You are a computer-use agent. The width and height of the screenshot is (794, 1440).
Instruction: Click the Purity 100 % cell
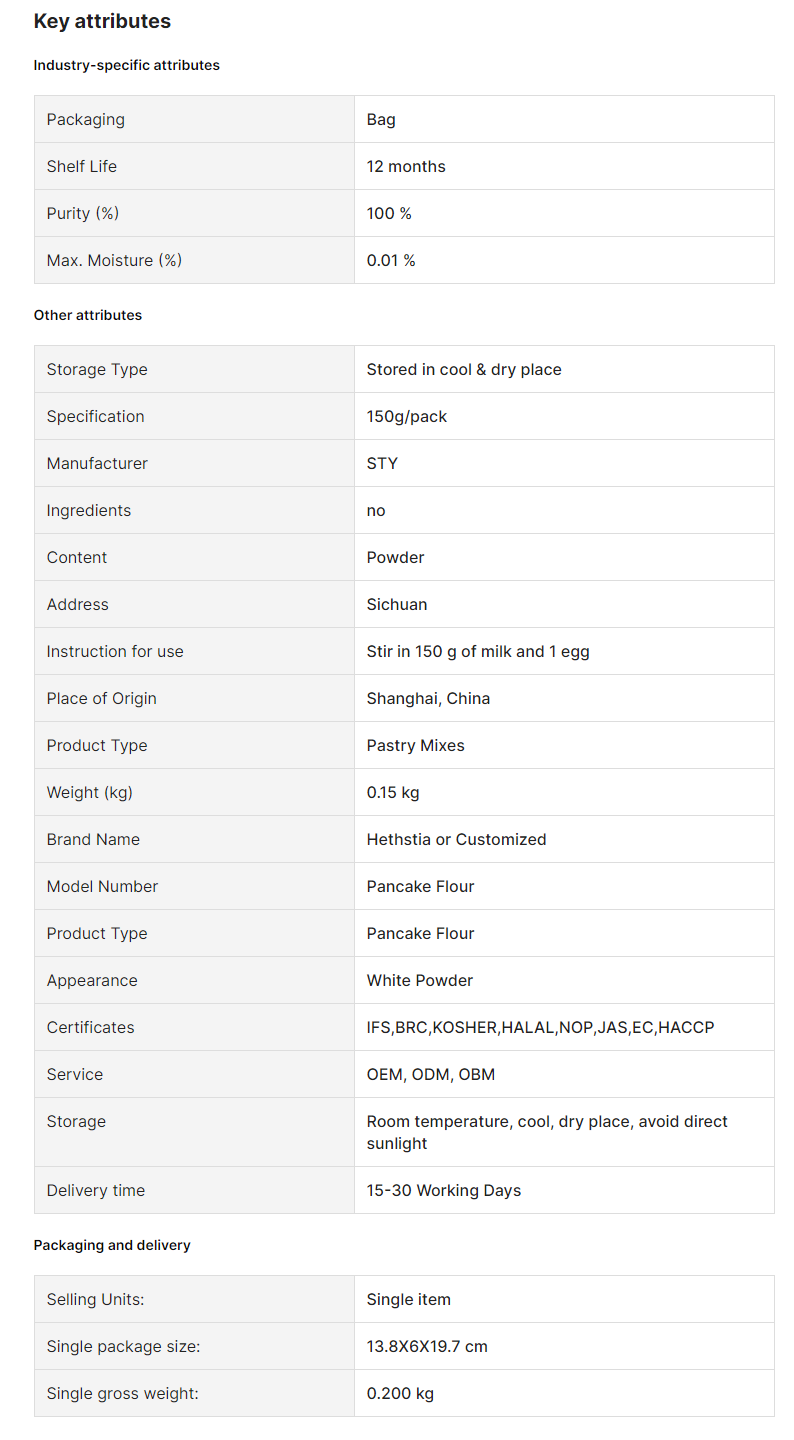(x=564, y=213)
